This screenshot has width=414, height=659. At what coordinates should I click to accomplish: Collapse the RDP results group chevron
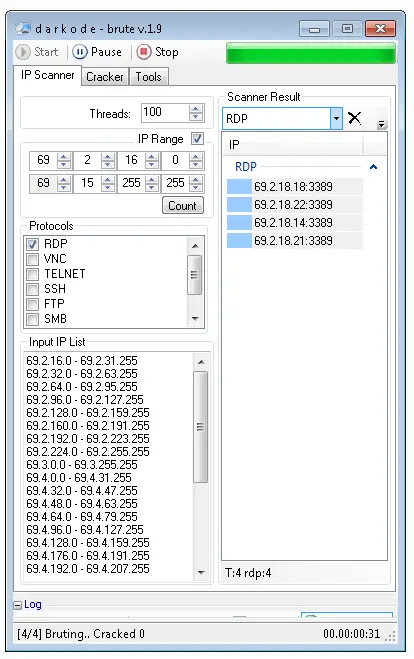373,167
